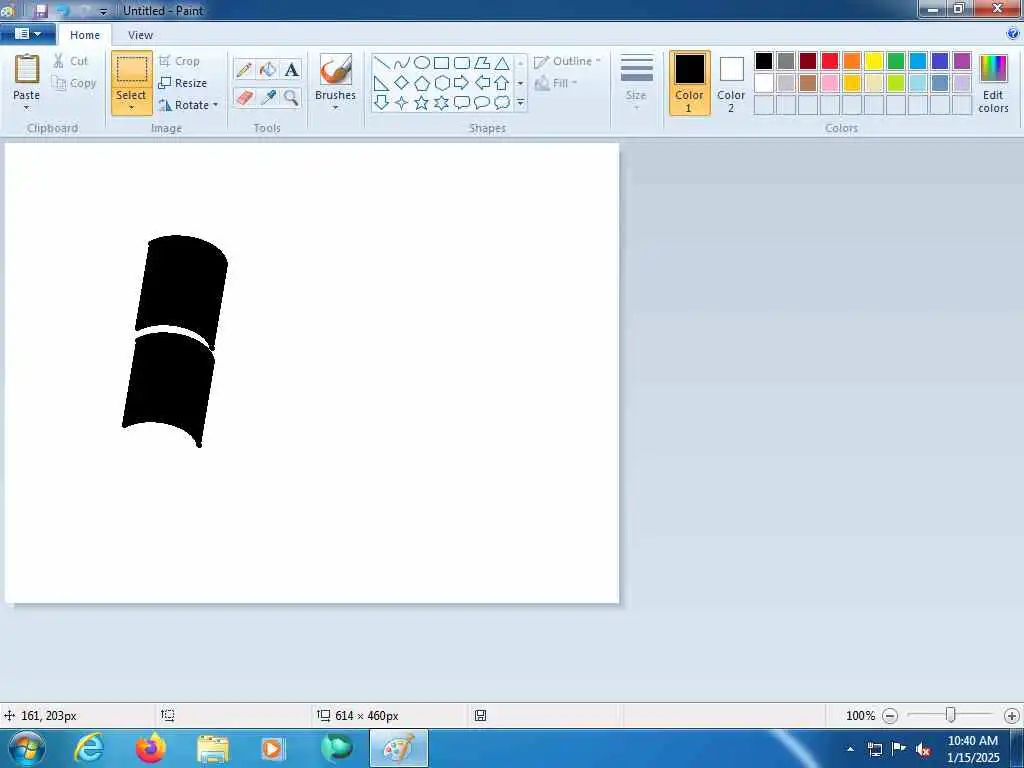Pick the Up arrow shape
Screen dimensions: 1024x768
(502, 83)
